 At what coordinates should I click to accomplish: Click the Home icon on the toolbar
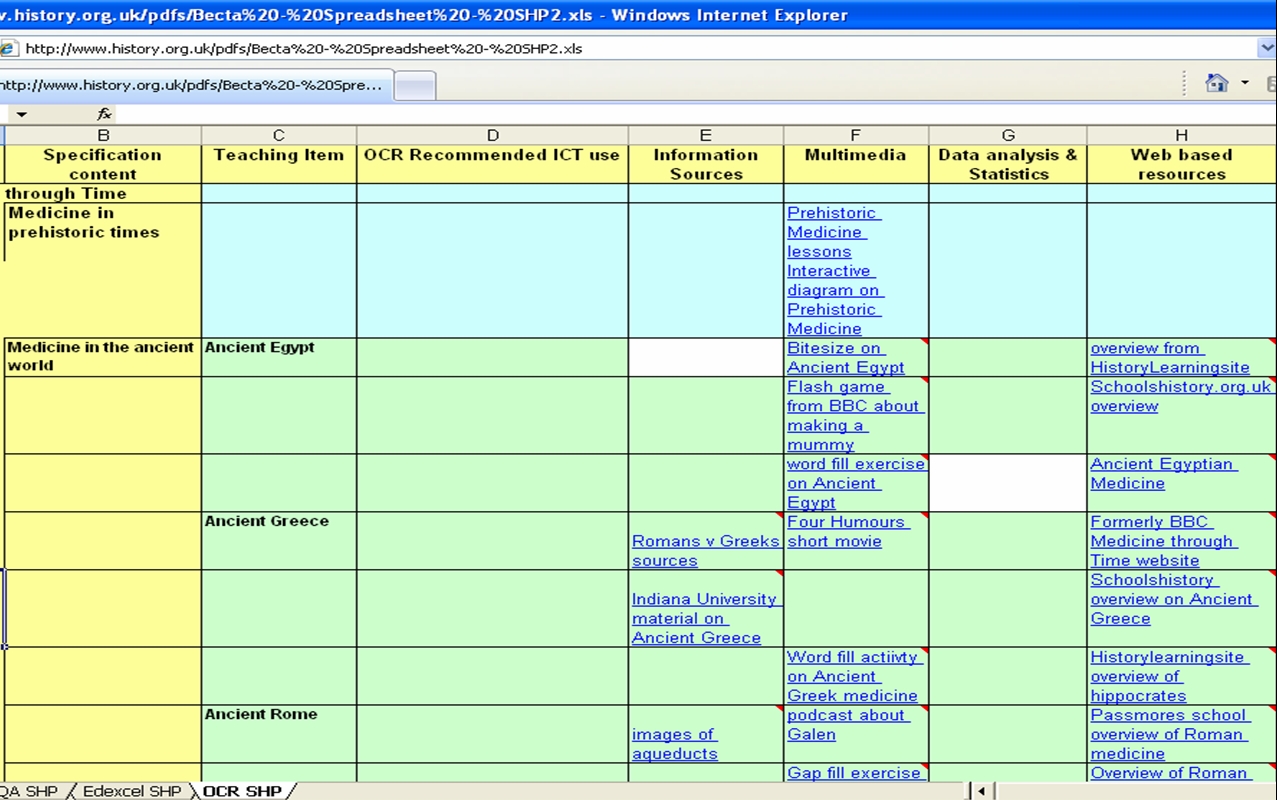pyautogui.click(x=1216, y=83)
